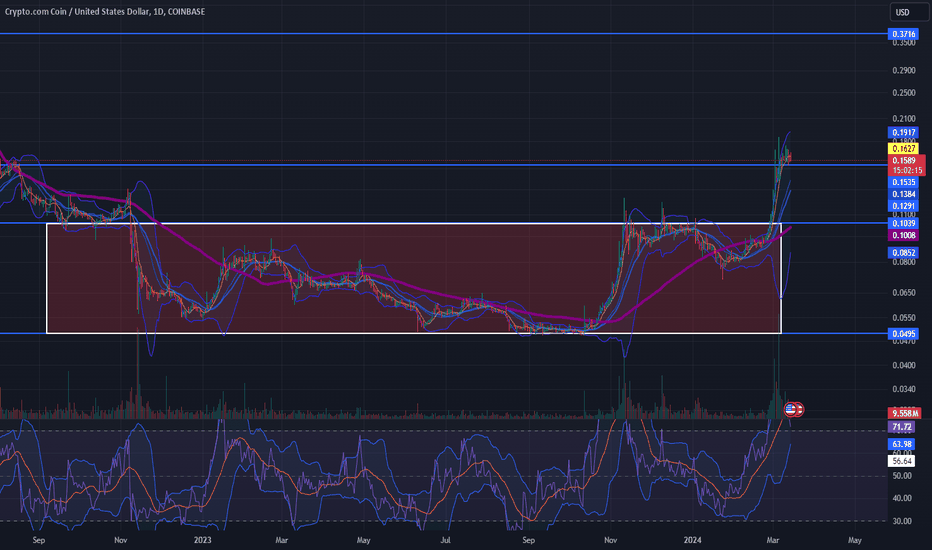Click the front US flag economic event icon
The image size is (932, 550).
(791, 408)
